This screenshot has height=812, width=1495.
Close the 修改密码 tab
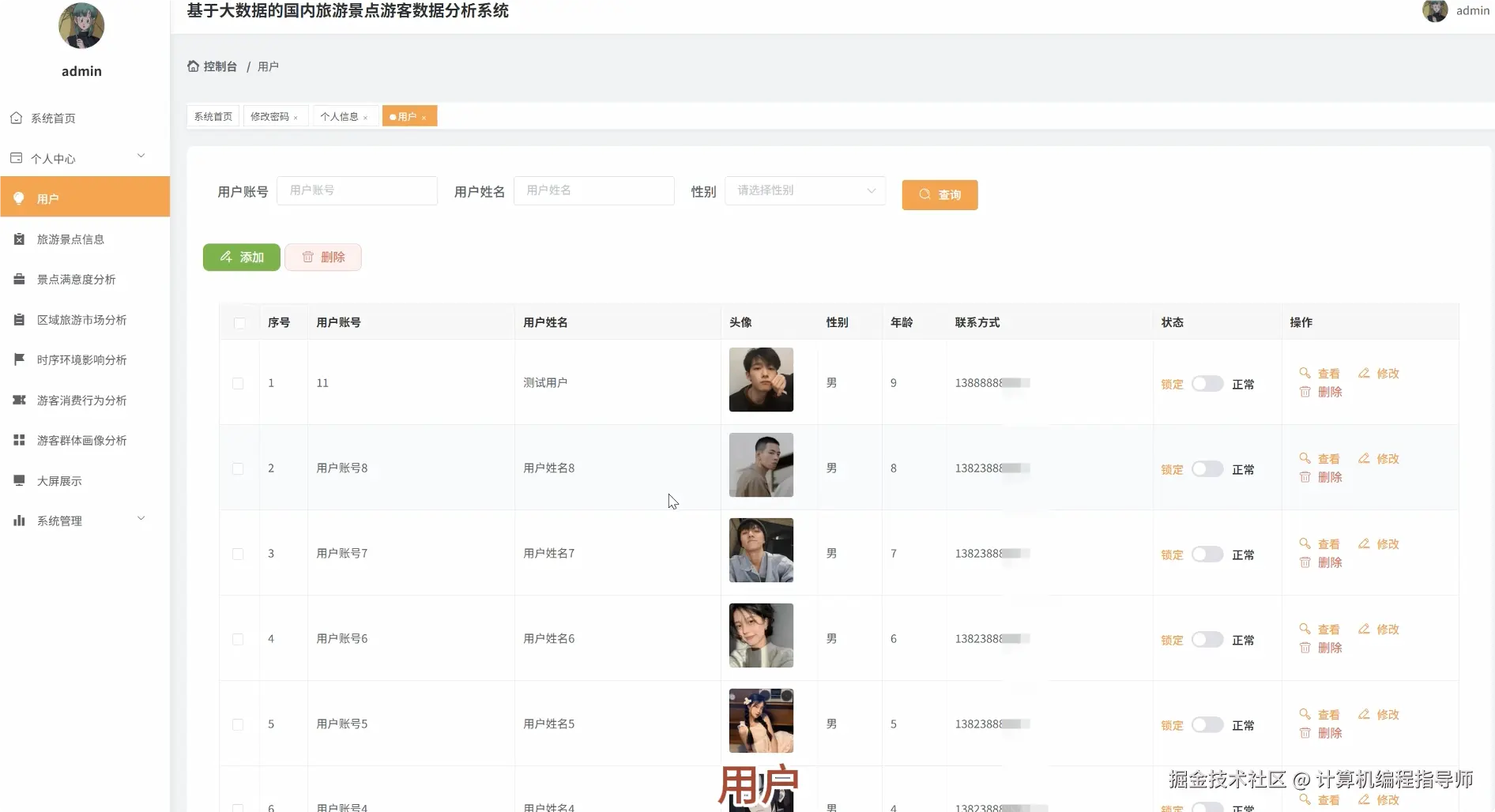pos(296,116)
